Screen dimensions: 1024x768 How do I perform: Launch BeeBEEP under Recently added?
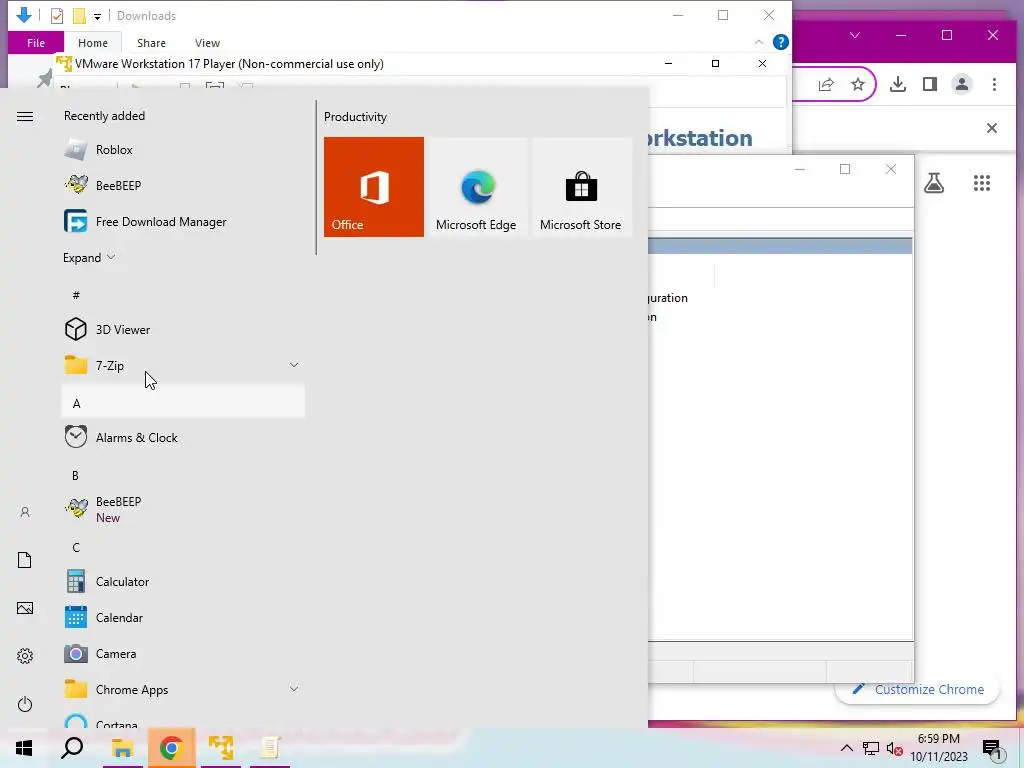183,185
